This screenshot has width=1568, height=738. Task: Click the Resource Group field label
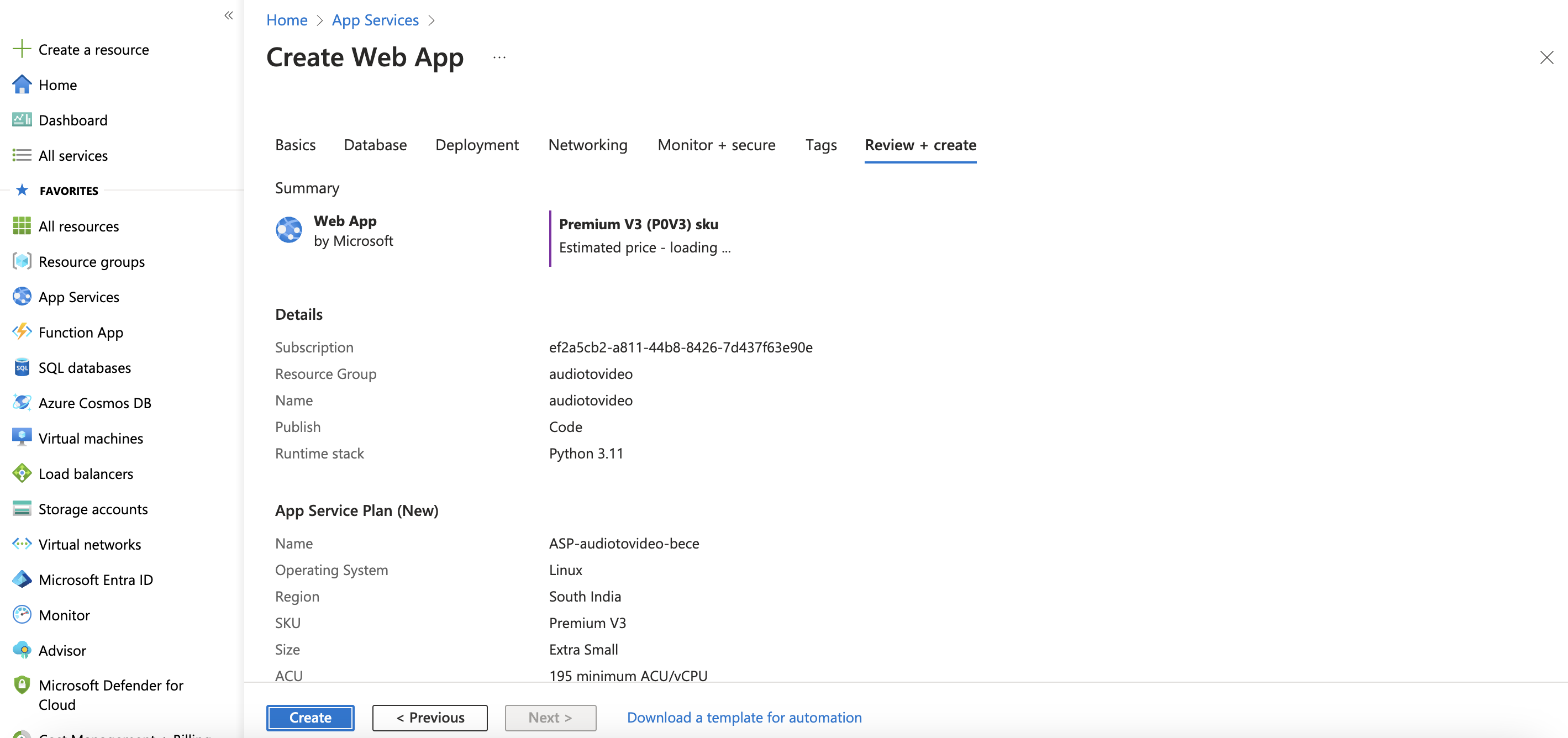[325, 373]
